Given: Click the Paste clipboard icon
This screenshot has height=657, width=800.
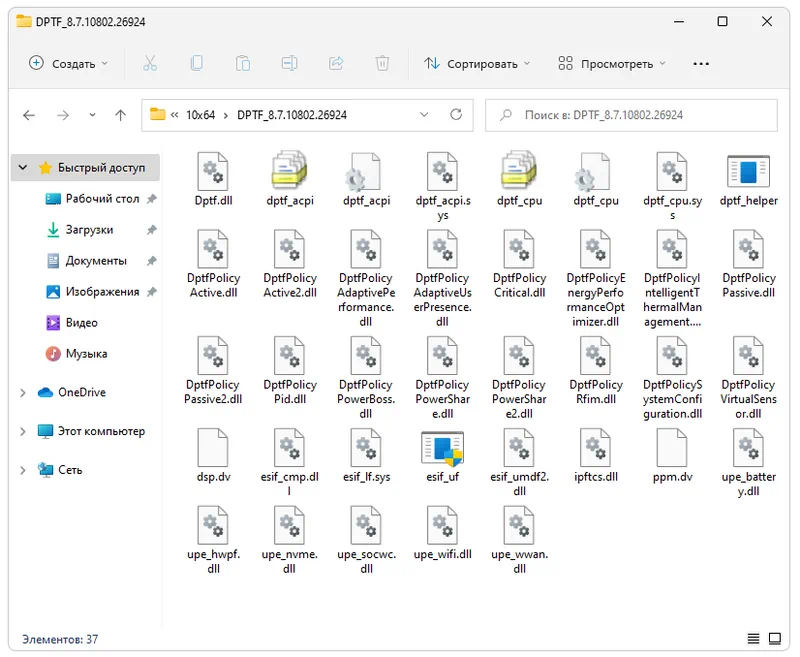Looking at the screenshot, I should click(x=242, y=63).
